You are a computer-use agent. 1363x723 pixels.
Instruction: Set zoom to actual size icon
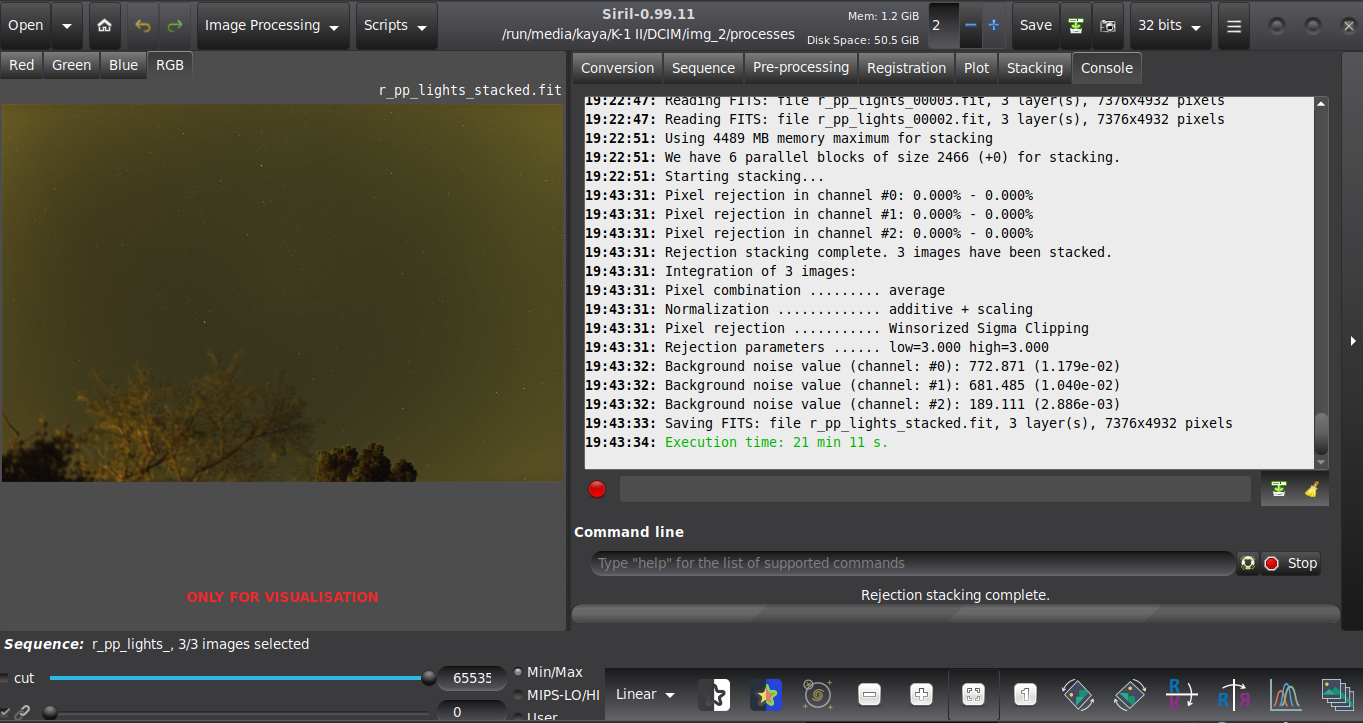point(1025,694)
